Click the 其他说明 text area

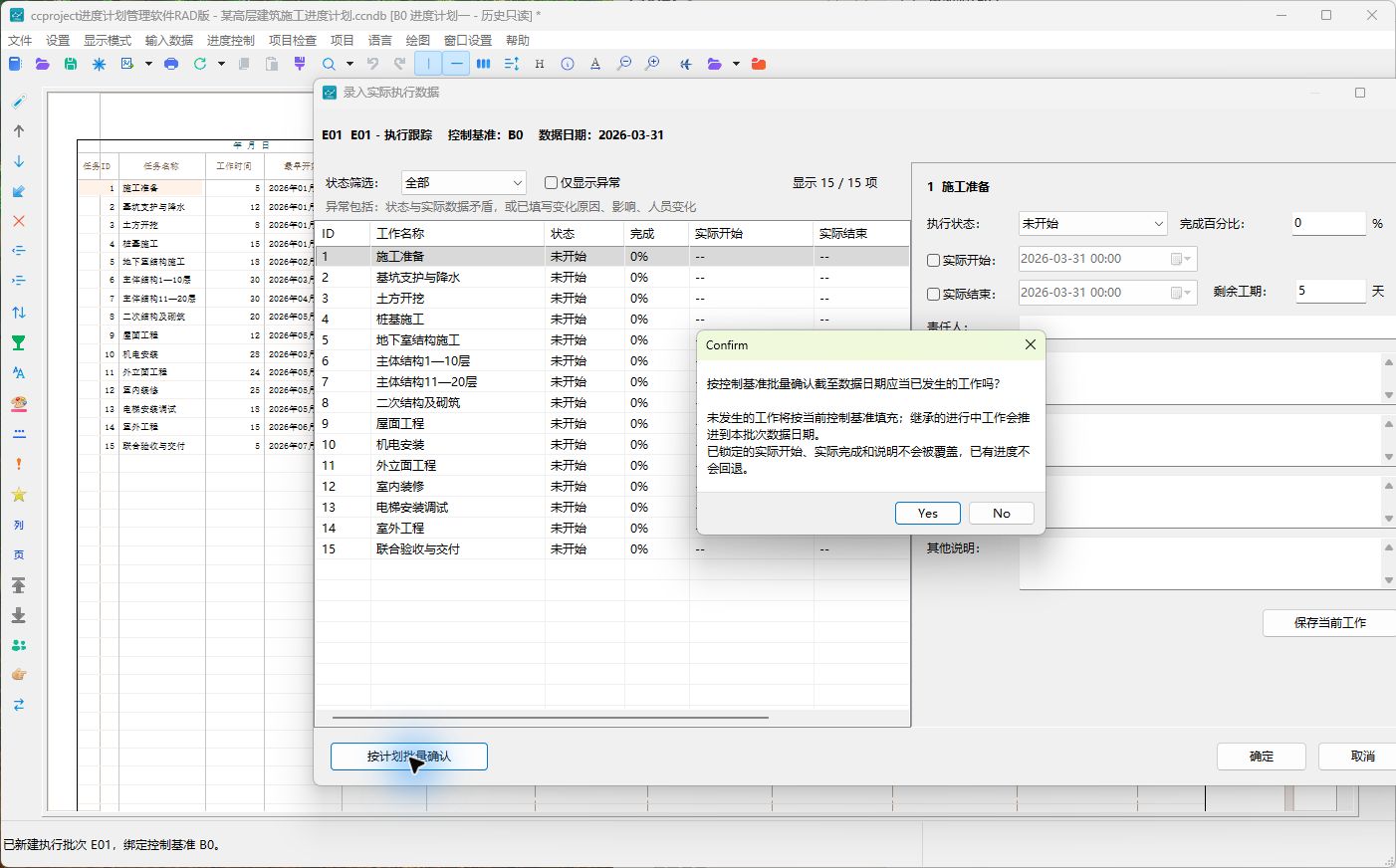pos(1201,562)
